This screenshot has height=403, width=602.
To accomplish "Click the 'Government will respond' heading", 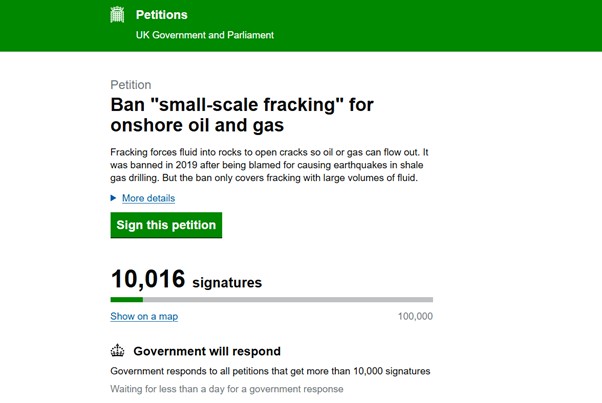I will point(207,351).
